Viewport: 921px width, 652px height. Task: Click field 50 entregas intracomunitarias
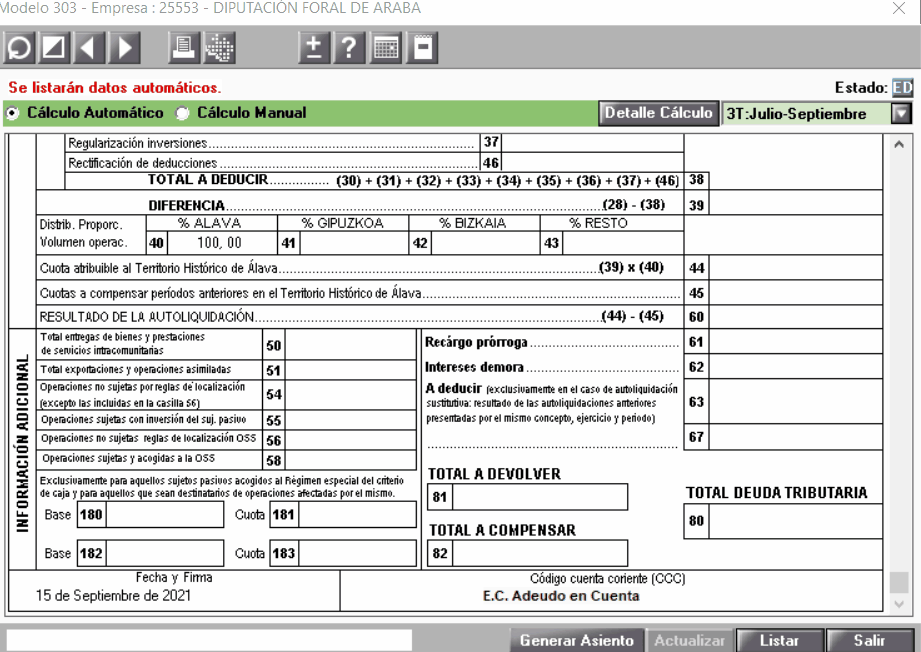(351, 345)
